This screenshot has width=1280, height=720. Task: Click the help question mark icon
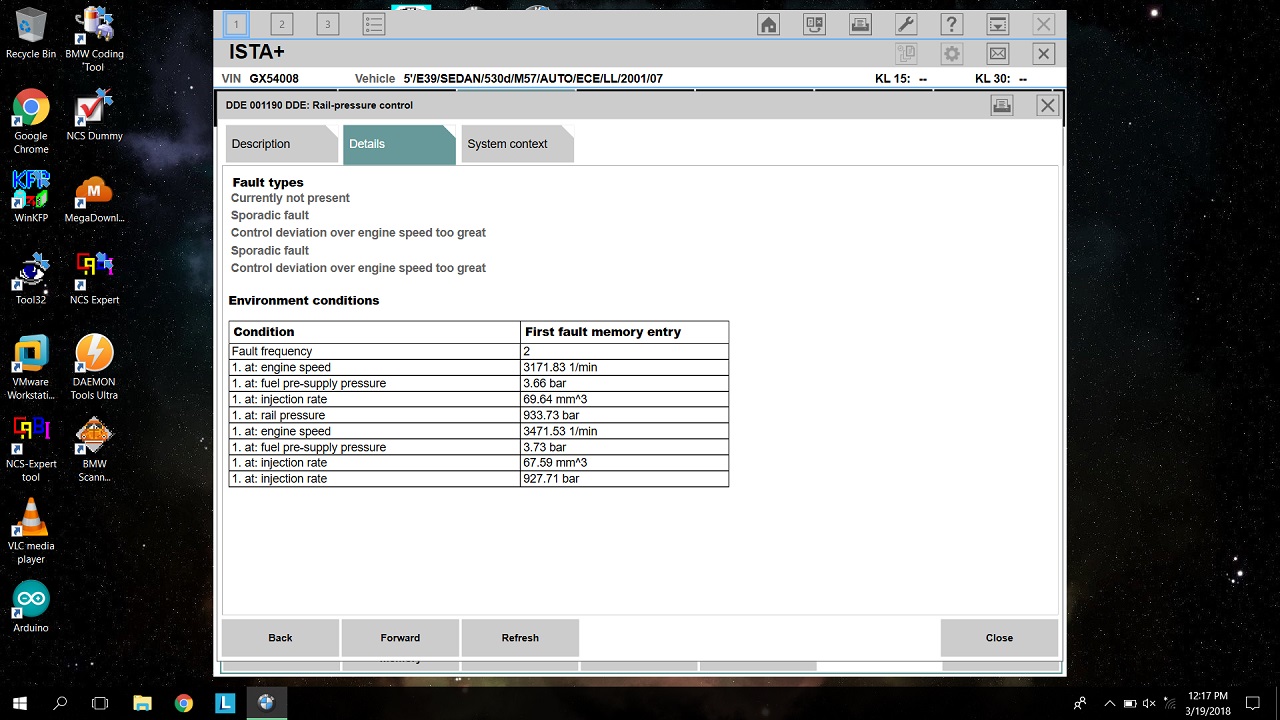click(x=951, y=25)
